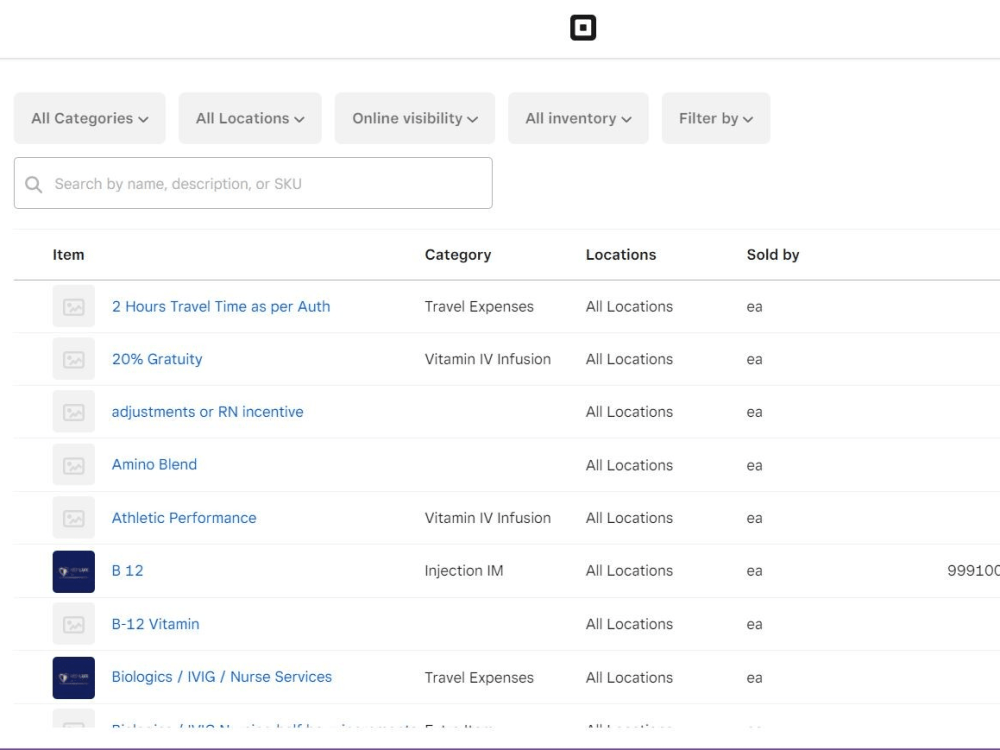This screenshot has height=750, width=1000.
Task: Open the 2 Hours Travel Time as per Auth item
Action: pyautogui.click(x=221, y=307)
